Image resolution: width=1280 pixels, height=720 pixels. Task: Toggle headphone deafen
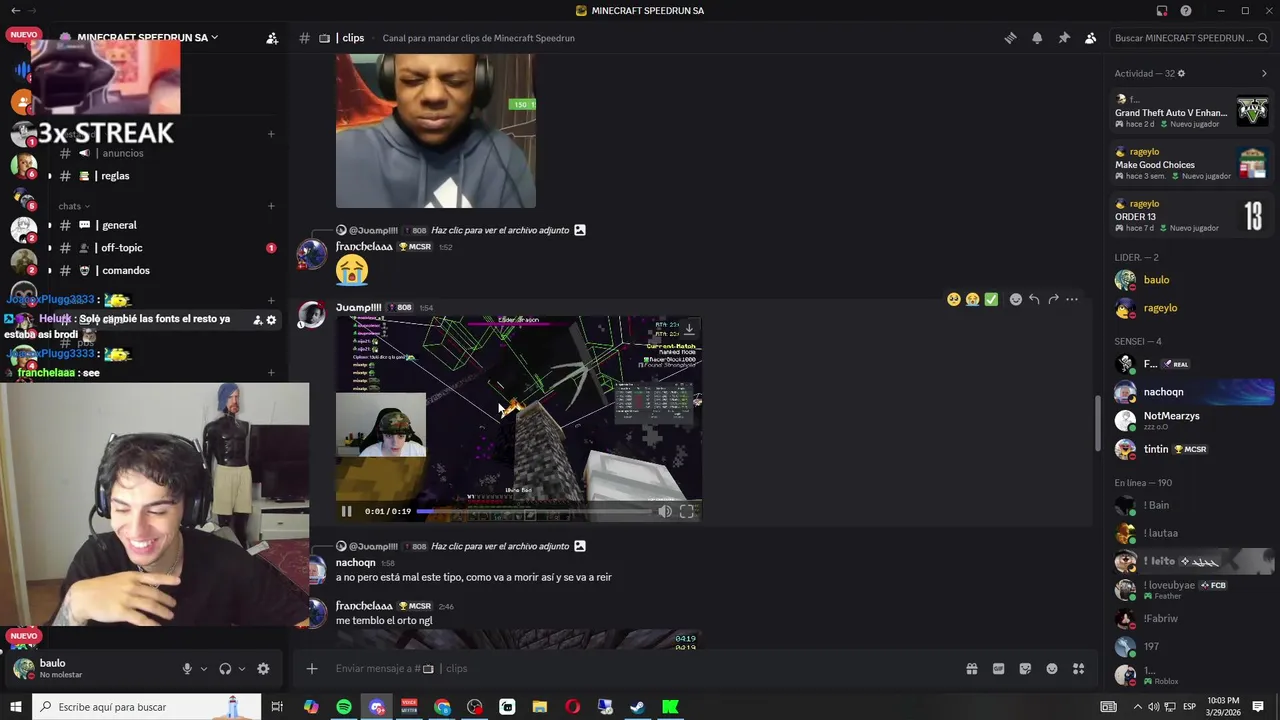225,669
